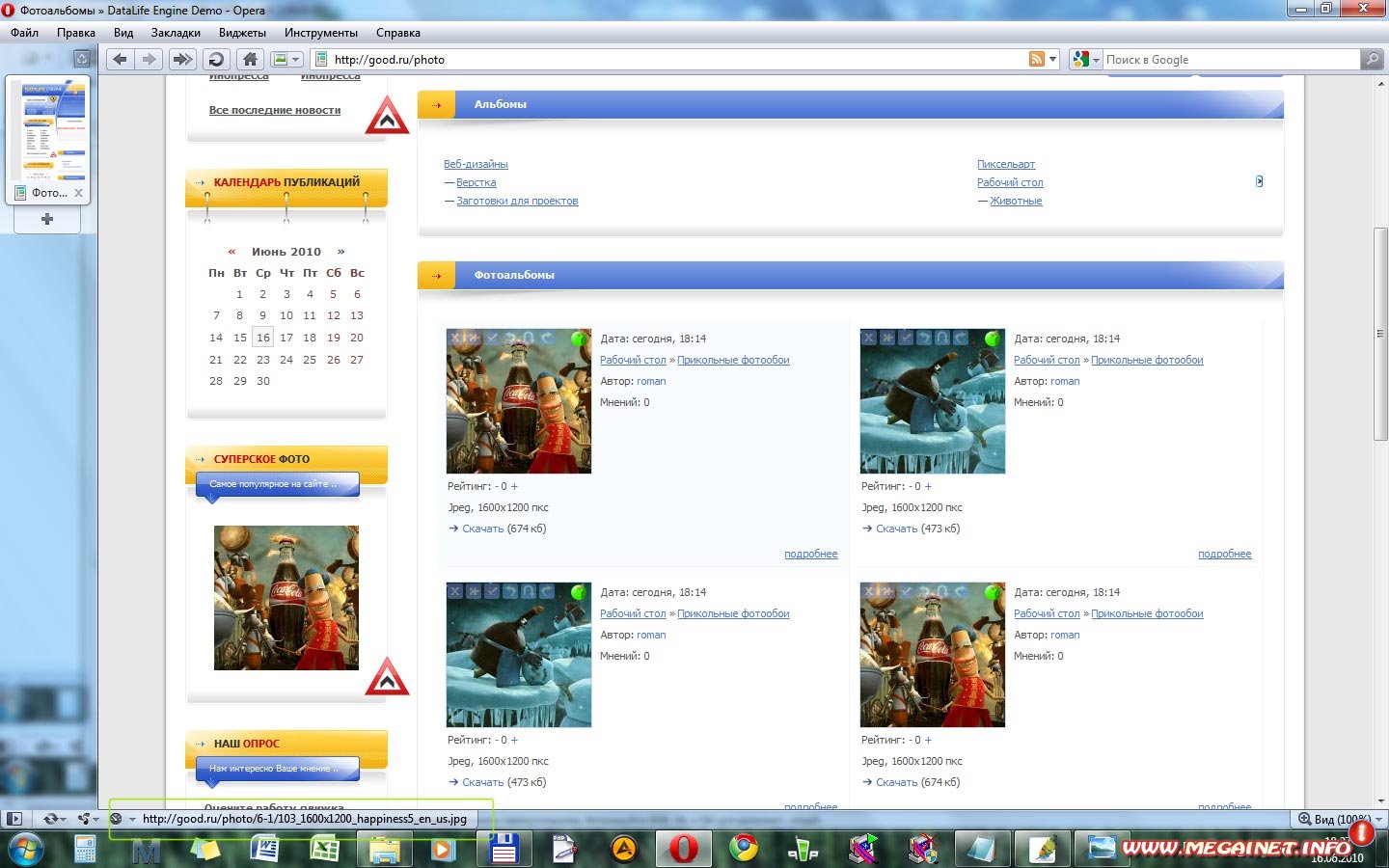
Task: Open the Windows Start button
Action: [x=24, y=849]
